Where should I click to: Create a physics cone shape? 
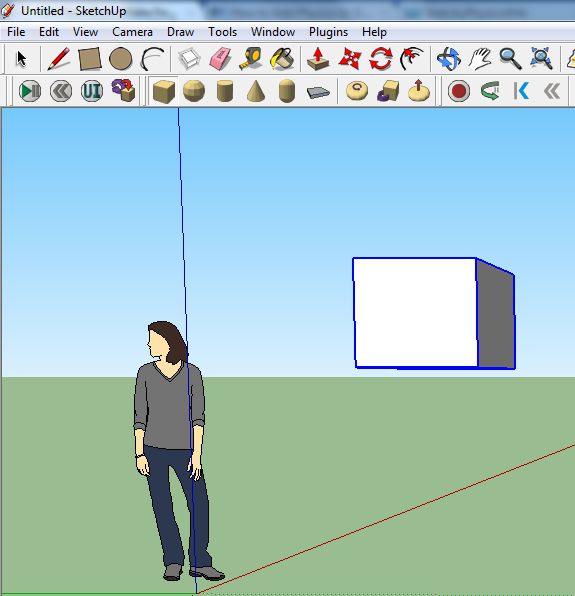click(x=256, y=91)
